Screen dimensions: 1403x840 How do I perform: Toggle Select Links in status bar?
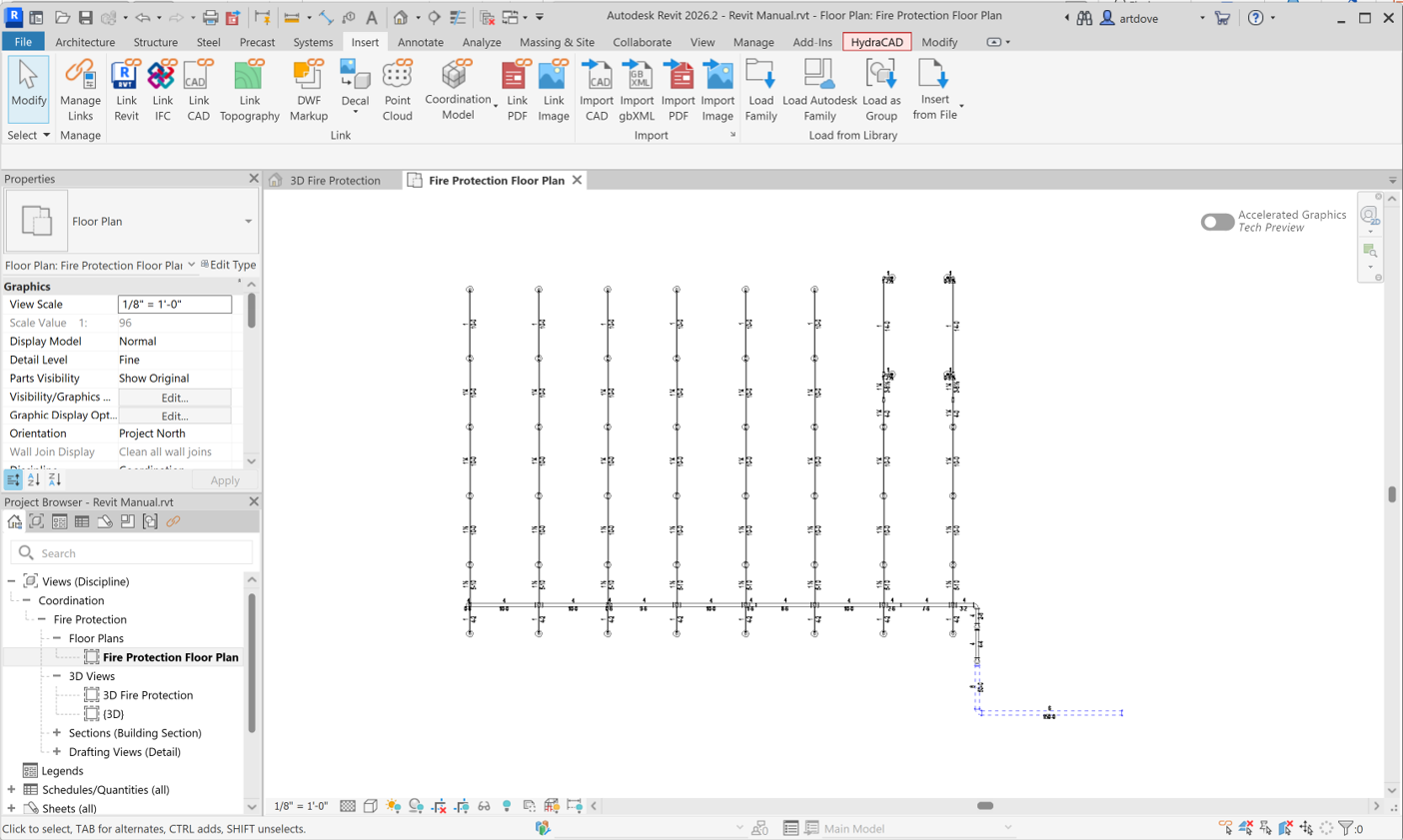click(x=1226, y=828)
